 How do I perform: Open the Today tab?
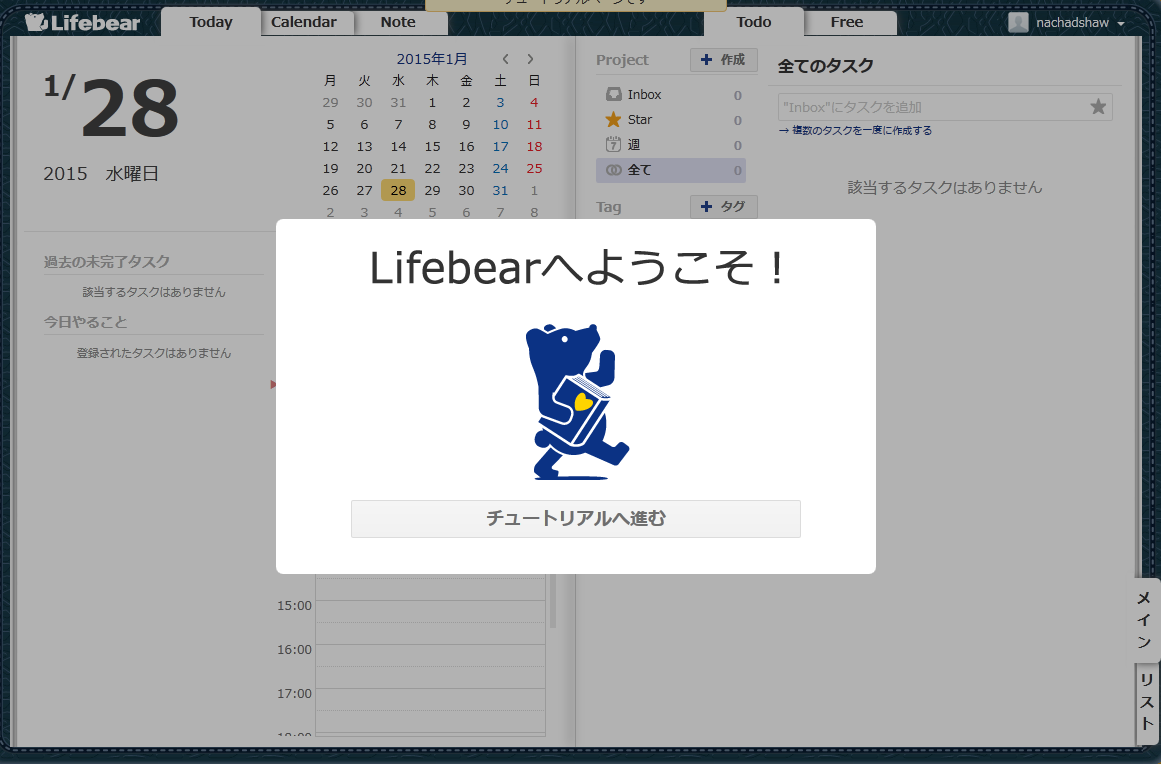click(x=211, y=22)
